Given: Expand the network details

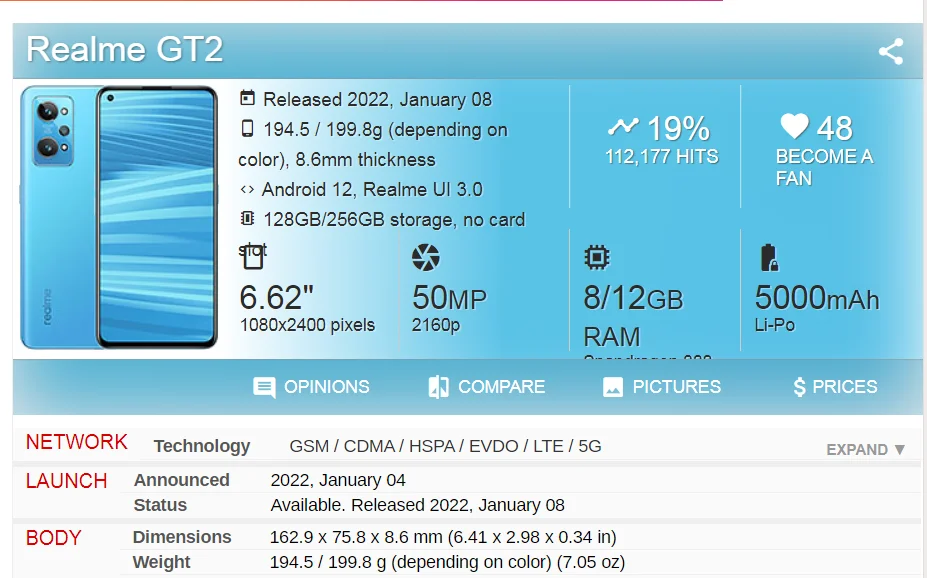Looking at the screenshot, I should (866, 450).
